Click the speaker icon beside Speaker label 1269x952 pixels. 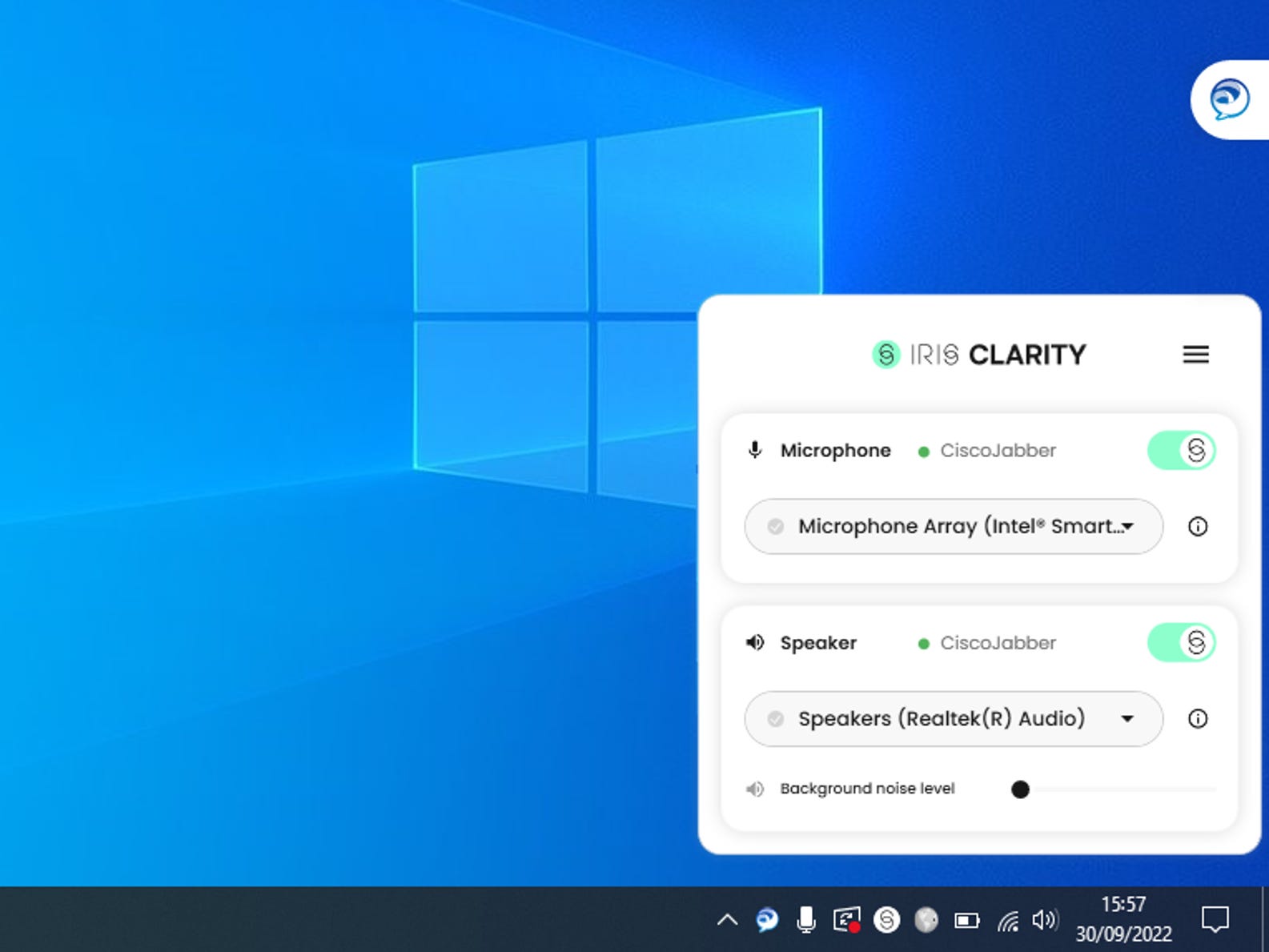point(754,642)
